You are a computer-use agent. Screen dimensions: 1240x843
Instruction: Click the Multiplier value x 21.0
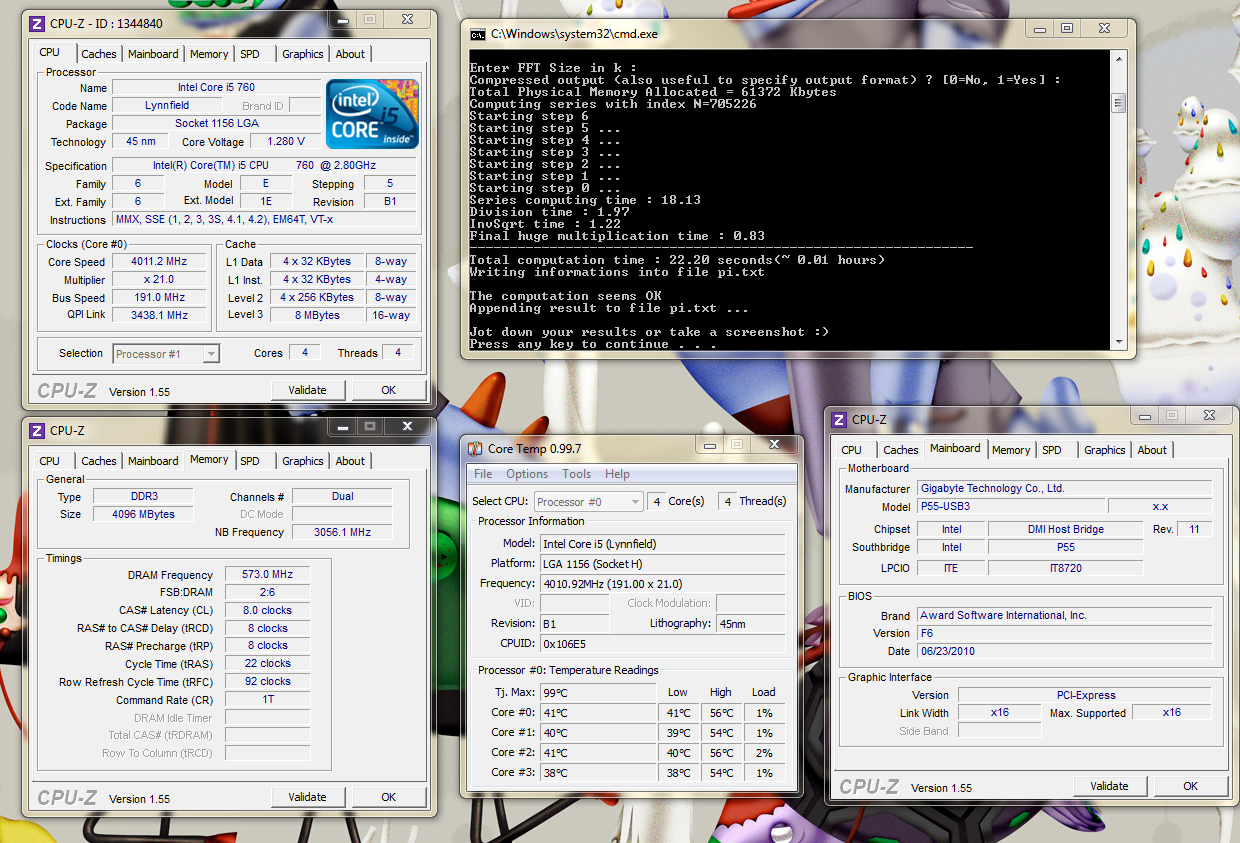[x=160, y=280]
